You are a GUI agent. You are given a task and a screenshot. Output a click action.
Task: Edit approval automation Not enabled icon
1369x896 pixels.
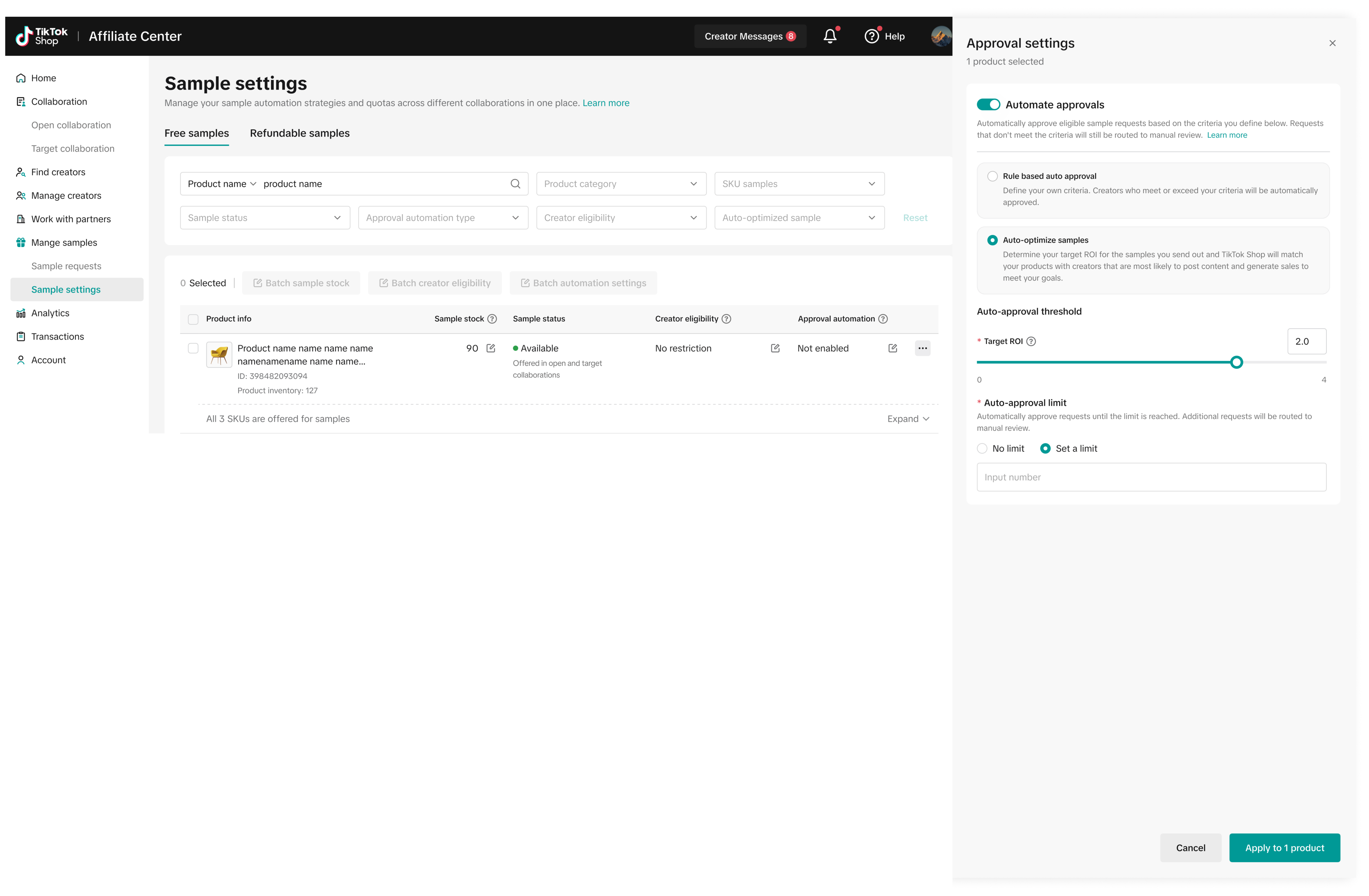(x=893, y=348)
